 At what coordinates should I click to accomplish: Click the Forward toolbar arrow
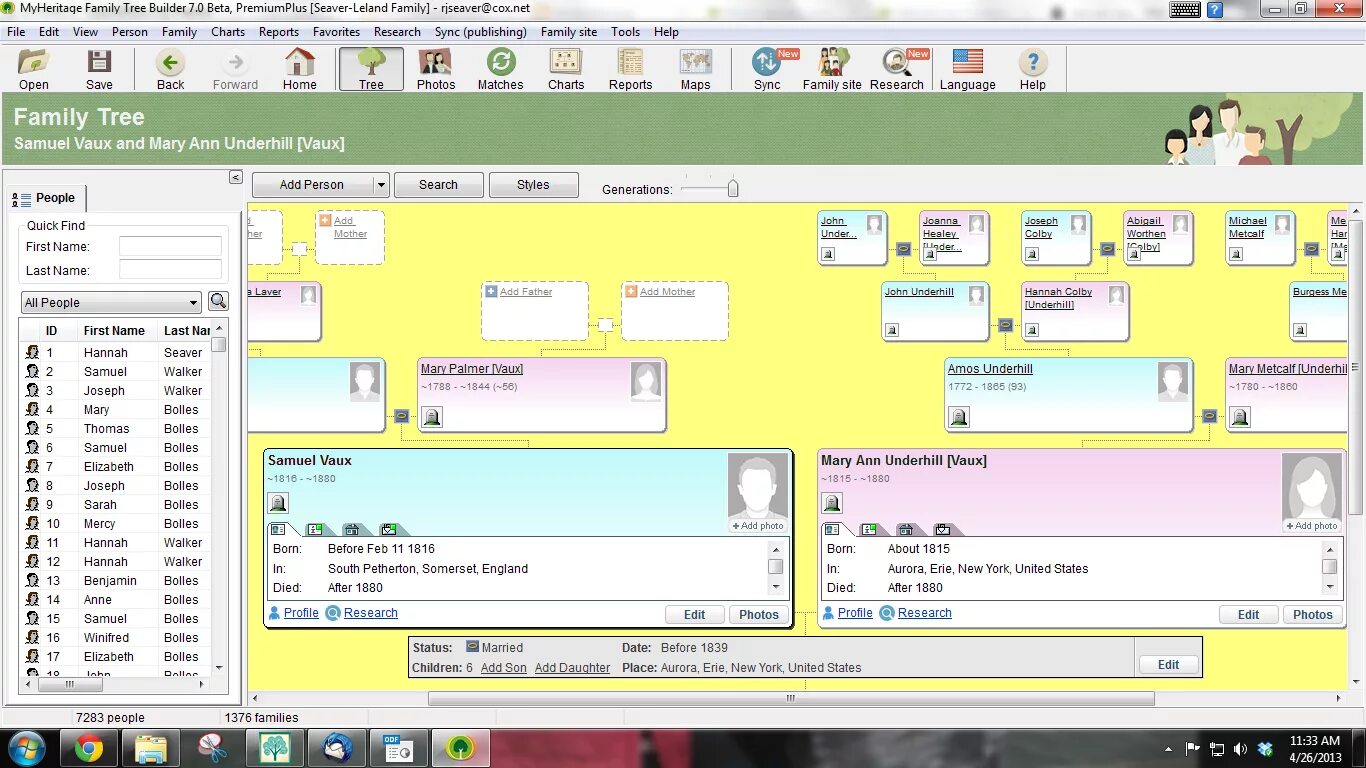pos(235,69)
